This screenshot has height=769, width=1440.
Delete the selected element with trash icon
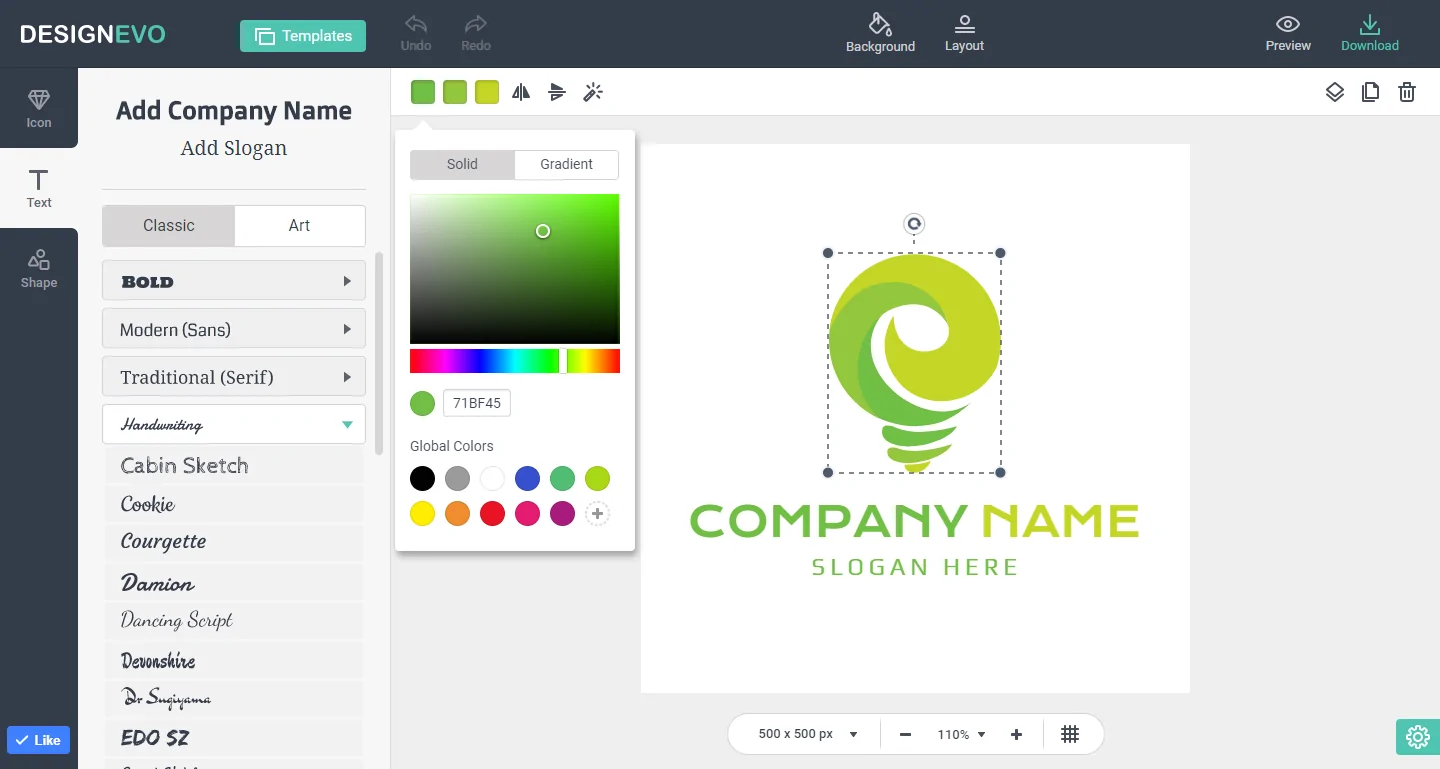tap(1407, 91)
